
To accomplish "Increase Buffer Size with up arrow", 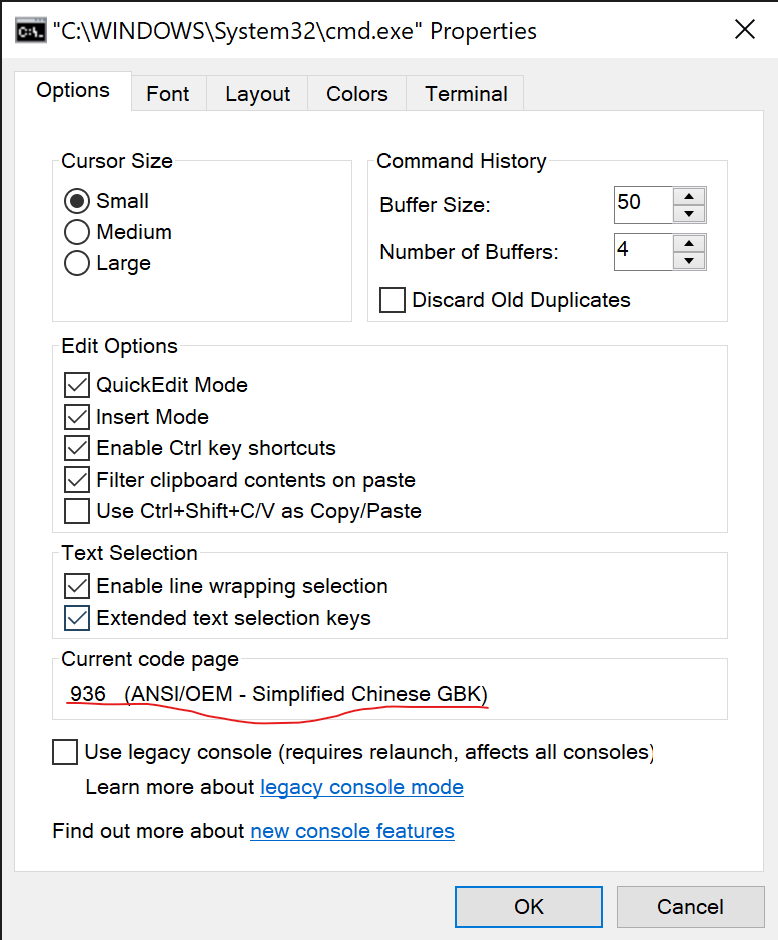I will pos(689,196).
